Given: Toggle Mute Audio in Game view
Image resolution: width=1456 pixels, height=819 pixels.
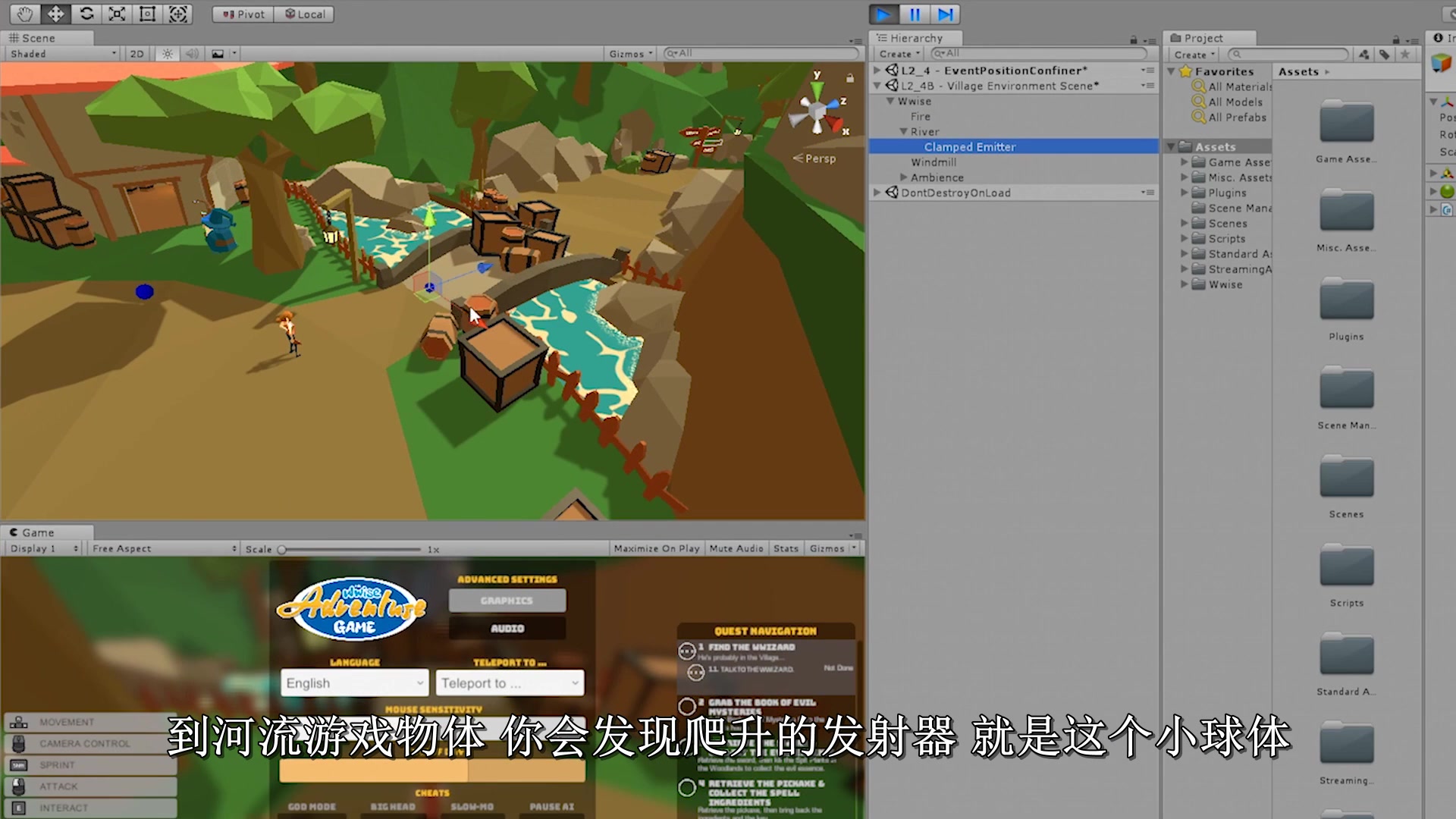Looking at the screenshot, I should point(736,548).
